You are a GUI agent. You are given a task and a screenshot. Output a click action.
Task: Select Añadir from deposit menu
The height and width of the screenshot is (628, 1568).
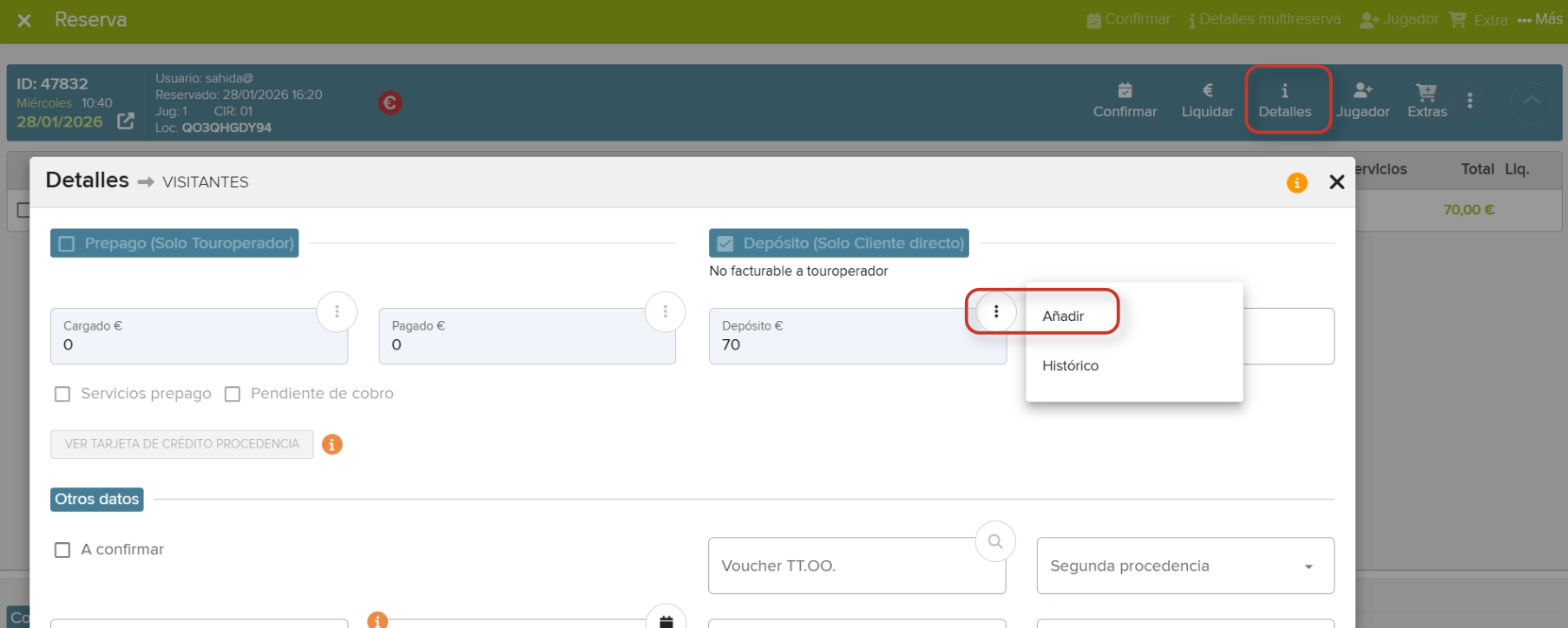1063,317
